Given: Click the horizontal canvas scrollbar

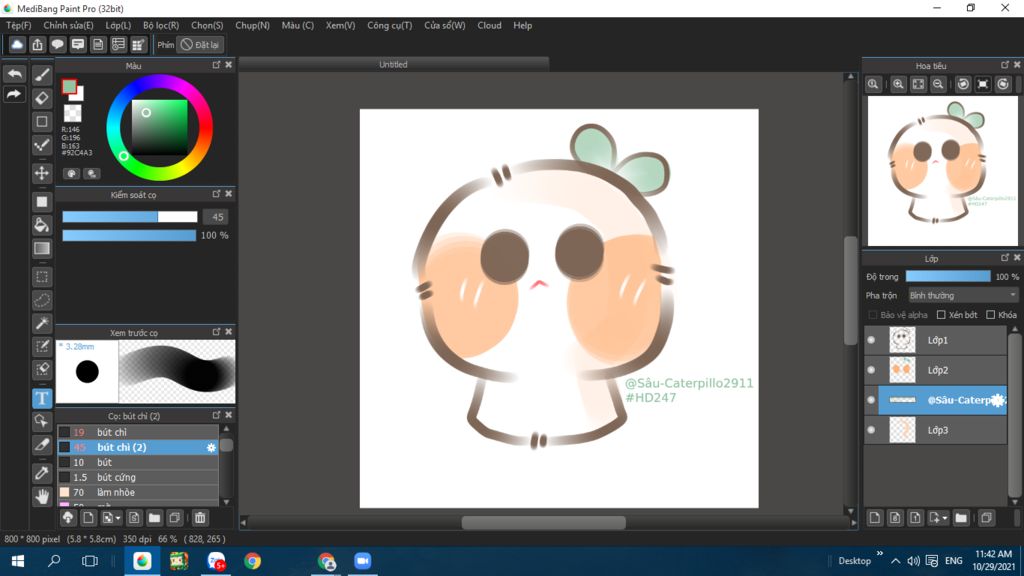Looking at the screenshot, I should (543, 522).
